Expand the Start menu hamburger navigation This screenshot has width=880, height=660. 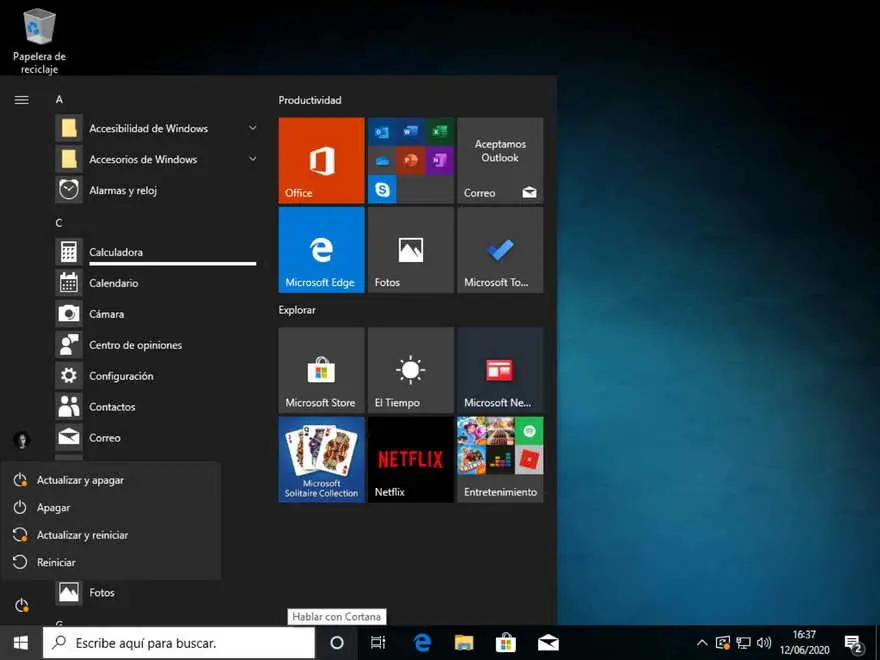(21, 100)
